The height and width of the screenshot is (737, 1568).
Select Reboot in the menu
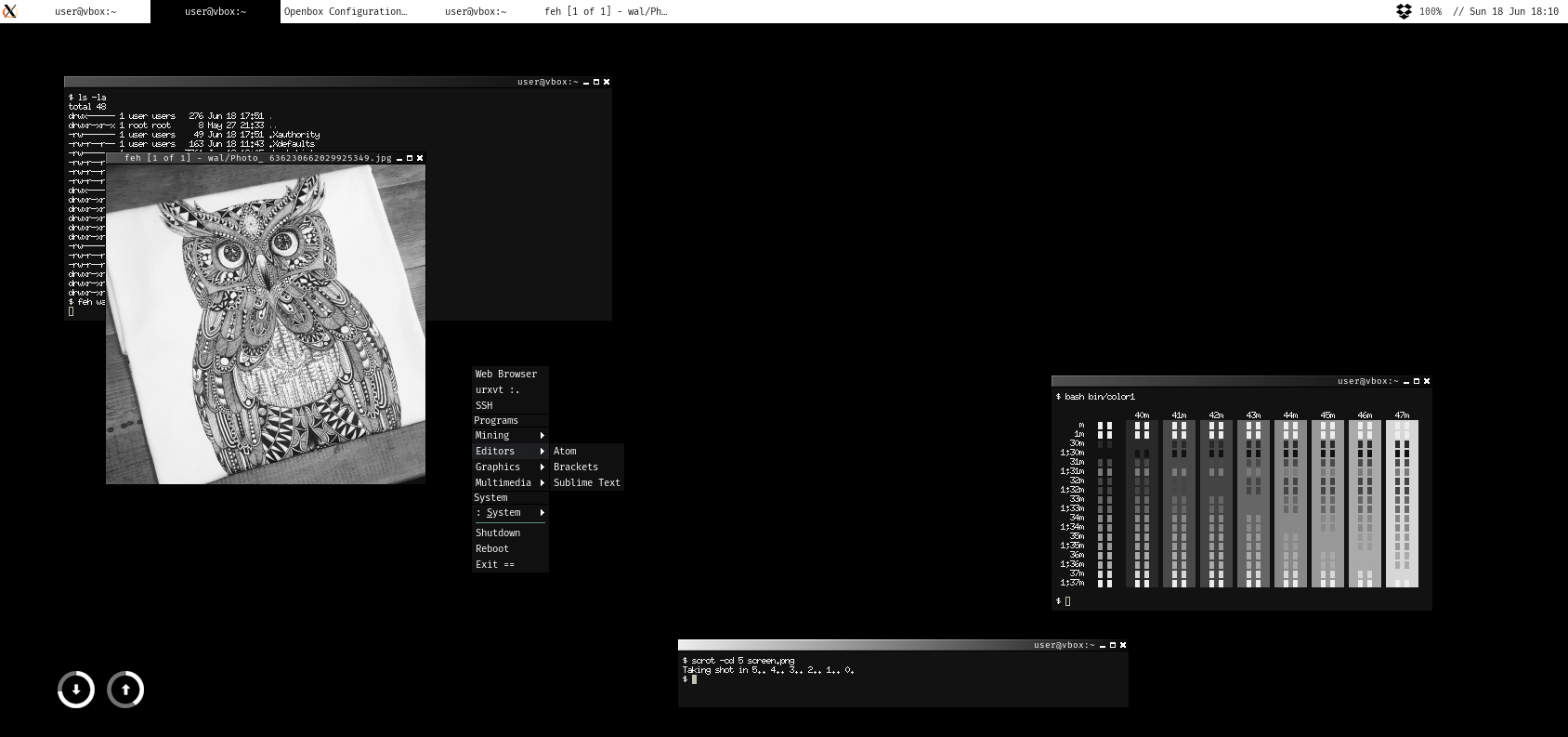tap(510, 548)
